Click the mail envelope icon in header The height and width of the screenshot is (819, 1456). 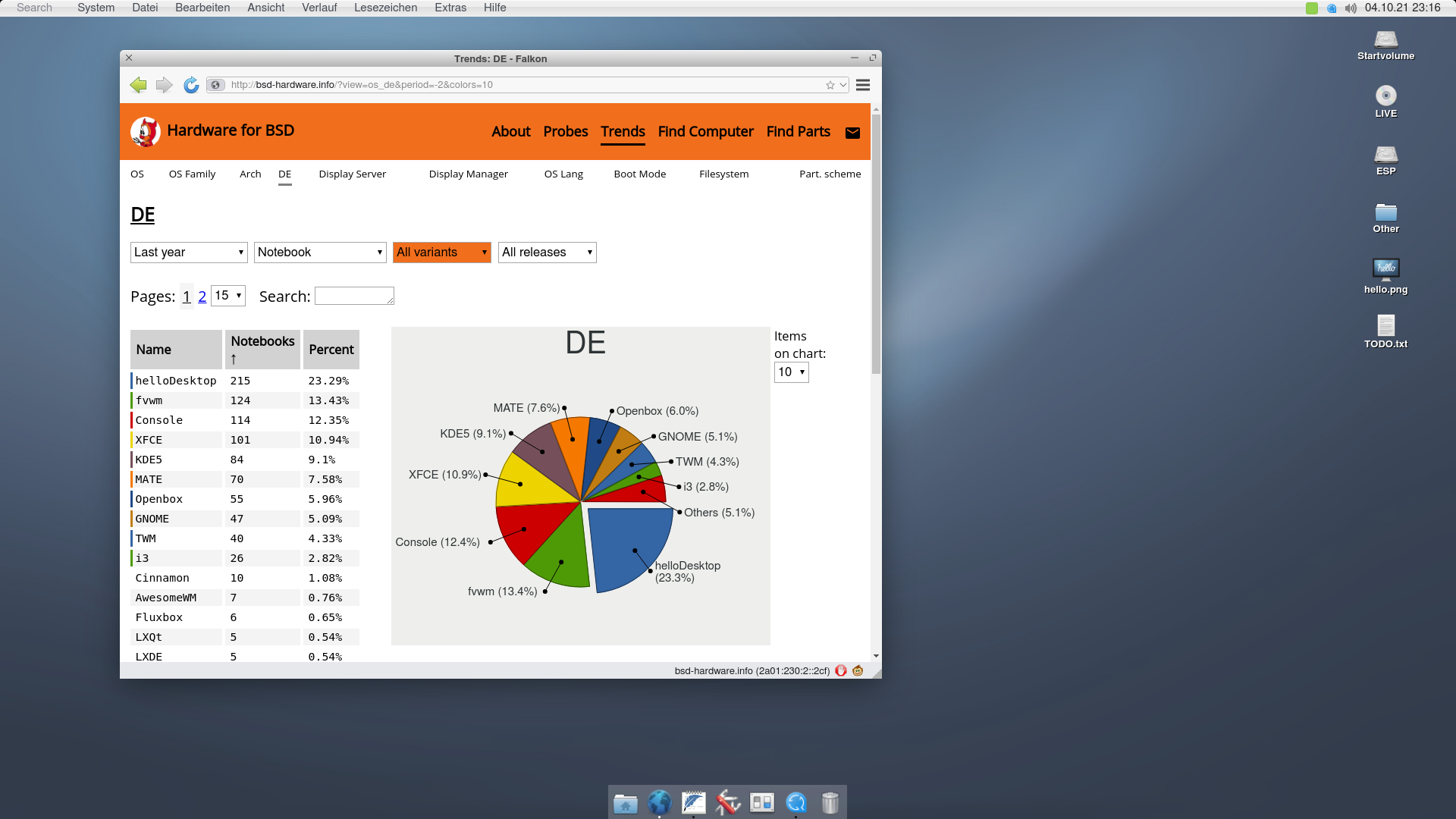(x=852, y=133)
